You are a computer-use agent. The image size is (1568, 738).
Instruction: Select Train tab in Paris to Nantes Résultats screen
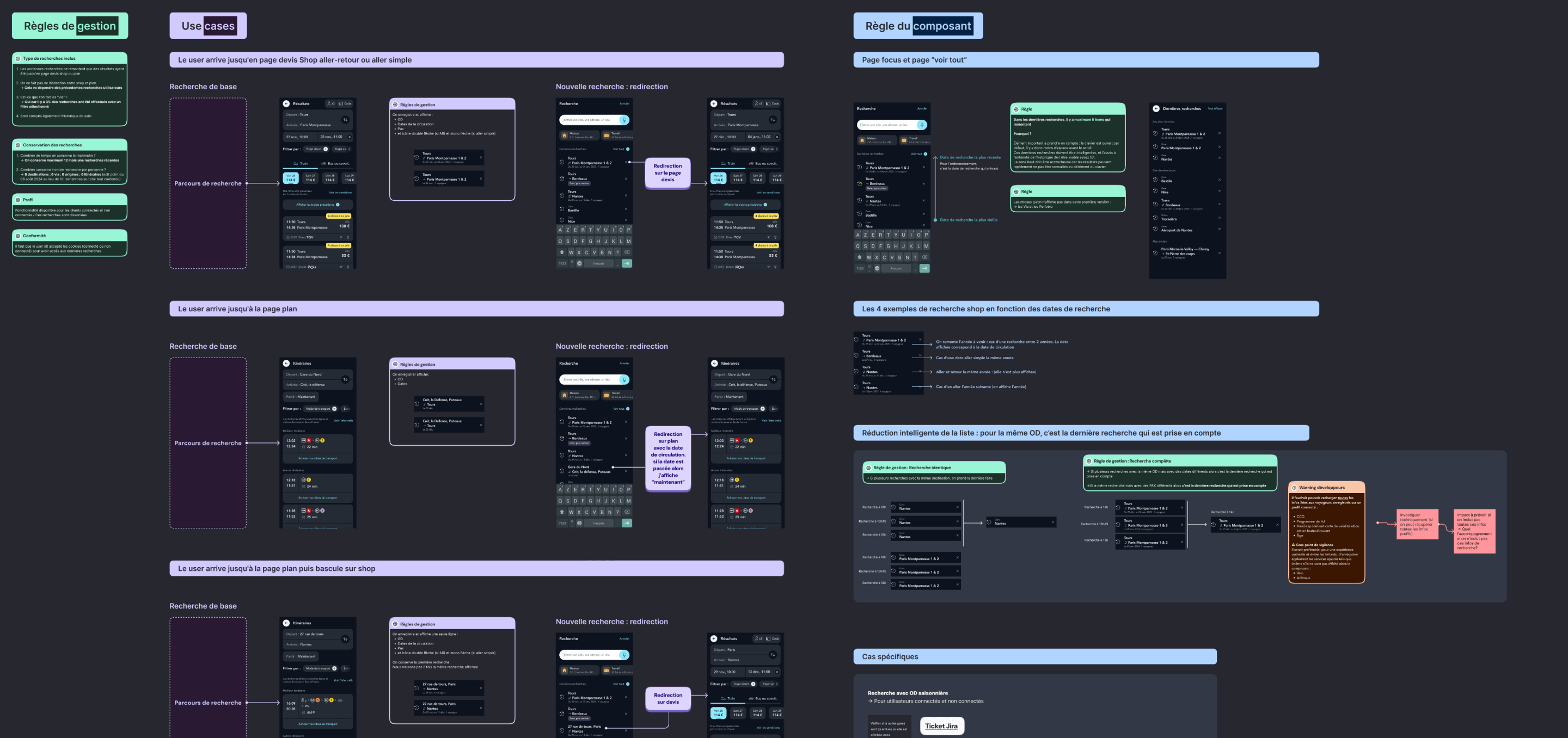pos(727,698)
